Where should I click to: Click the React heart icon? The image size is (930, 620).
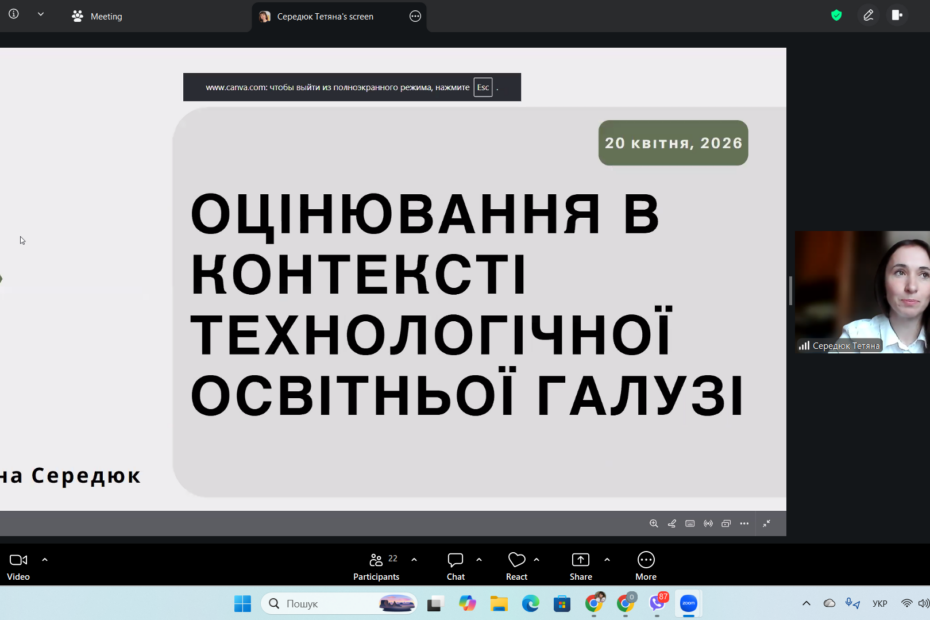coord(516,565)
